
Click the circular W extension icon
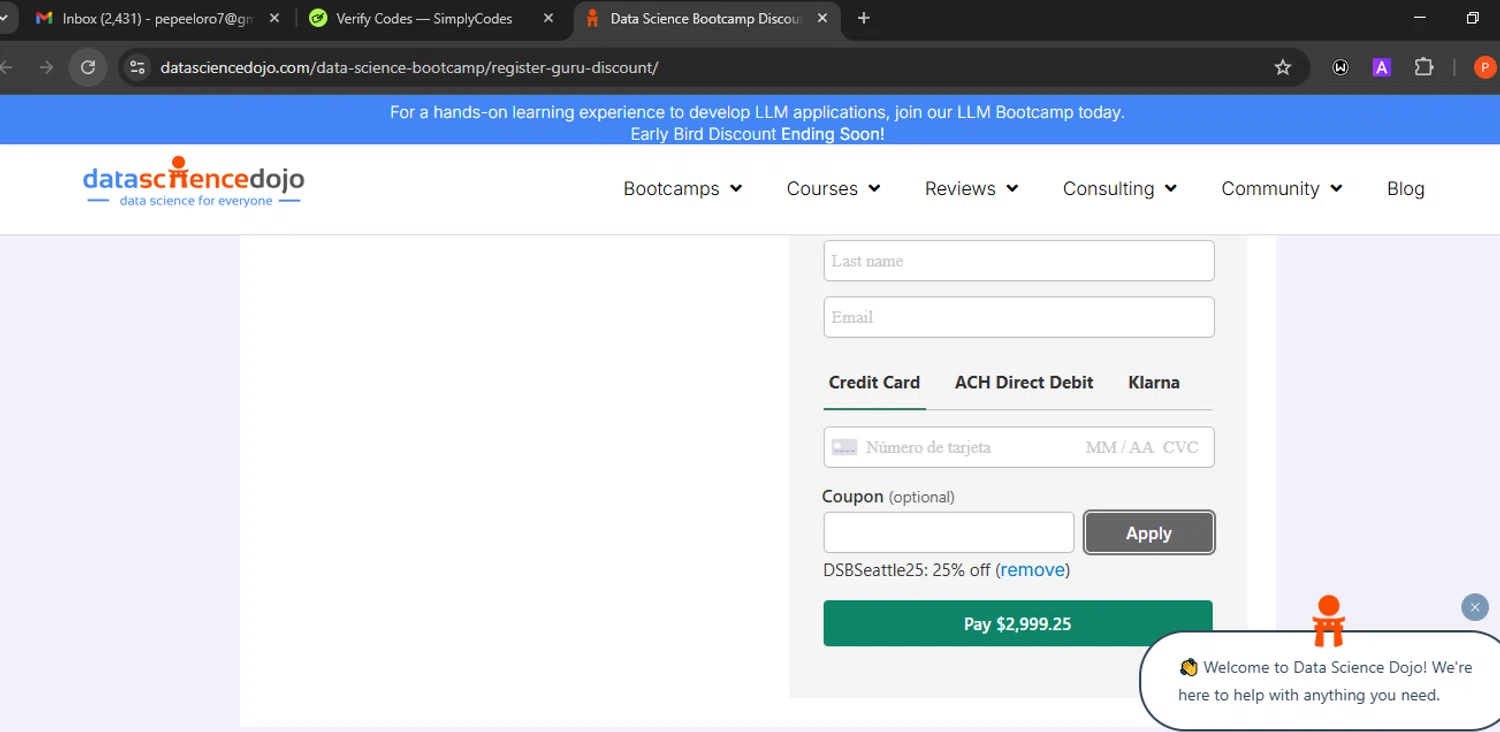(x=1340, y=67)
